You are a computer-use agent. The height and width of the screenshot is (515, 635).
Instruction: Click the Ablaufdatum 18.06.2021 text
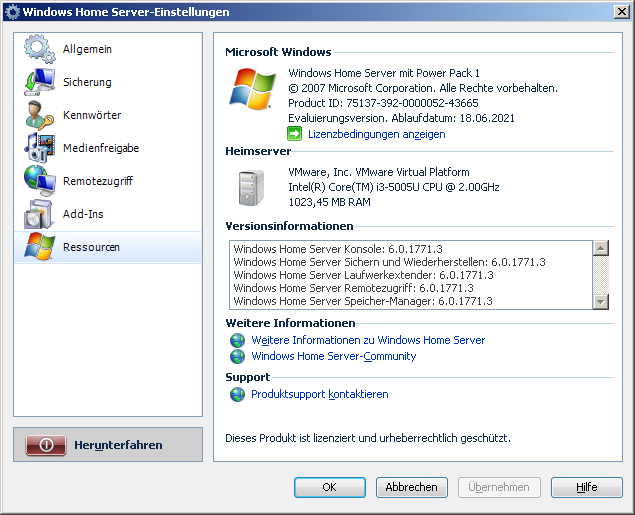coord(453,118)
